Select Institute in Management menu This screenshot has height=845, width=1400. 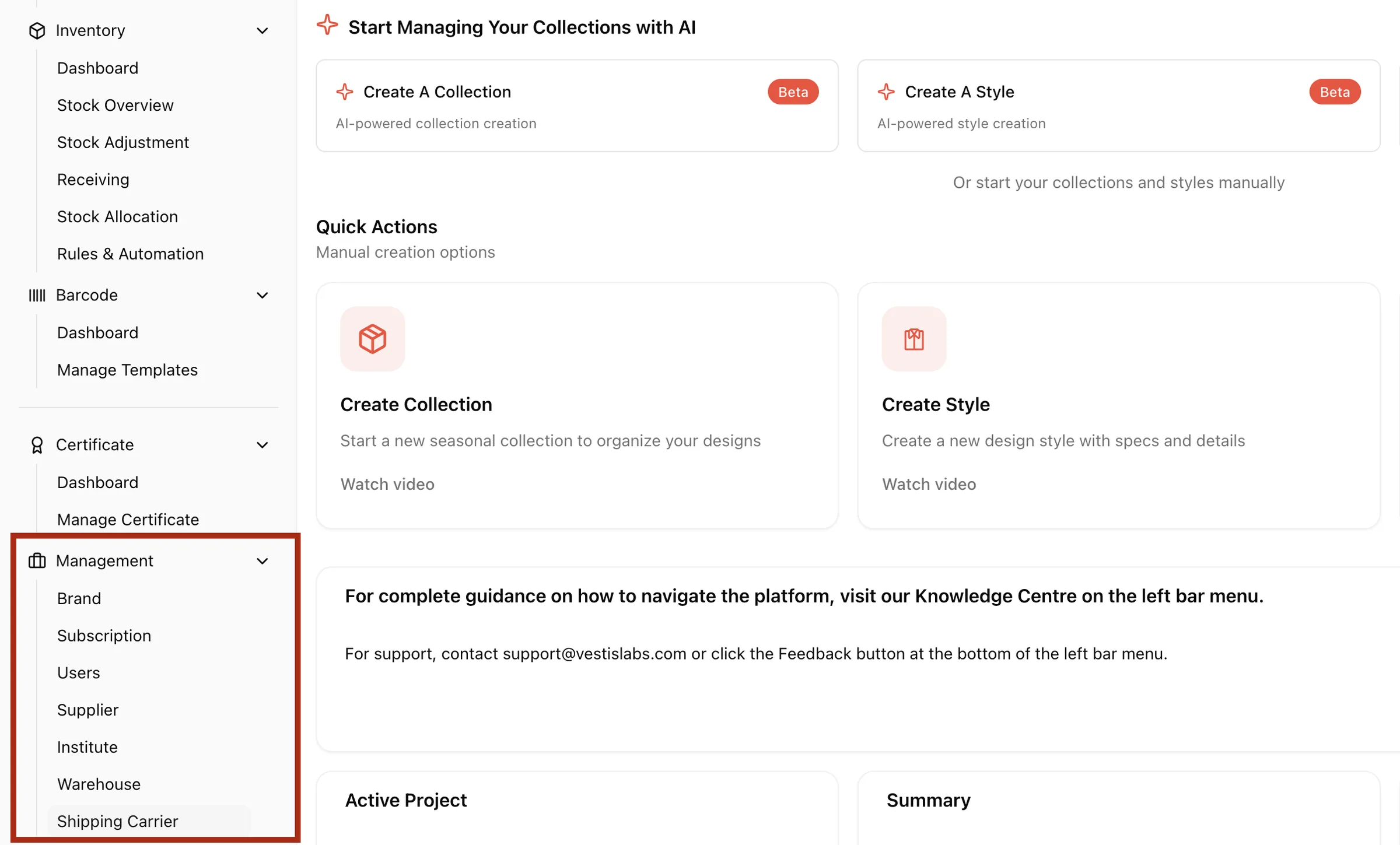87,747
